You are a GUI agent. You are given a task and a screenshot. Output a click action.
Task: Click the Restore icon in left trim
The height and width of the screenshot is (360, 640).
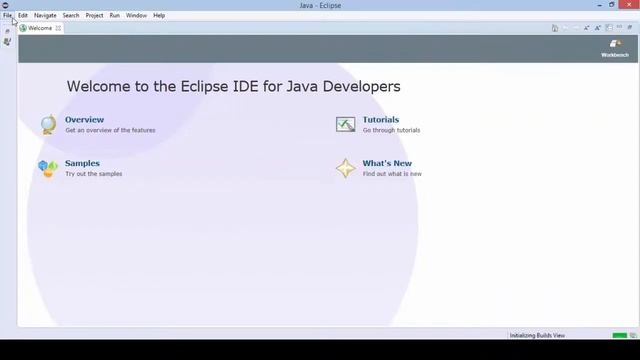pos(7,31)
